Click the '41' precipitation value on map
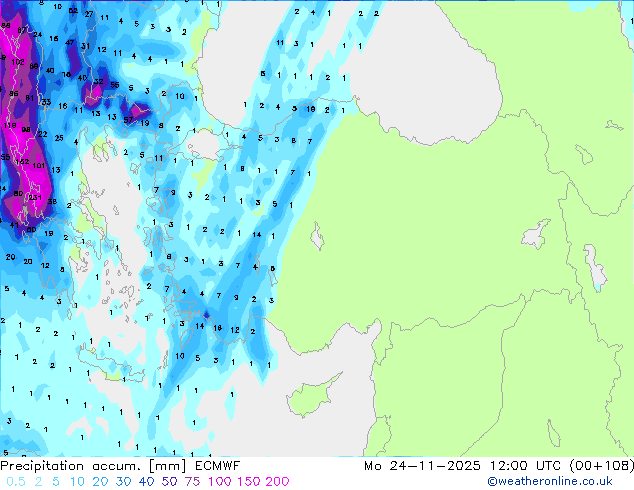The width and height of the screenshot is (634, 490). click(15, 225)
